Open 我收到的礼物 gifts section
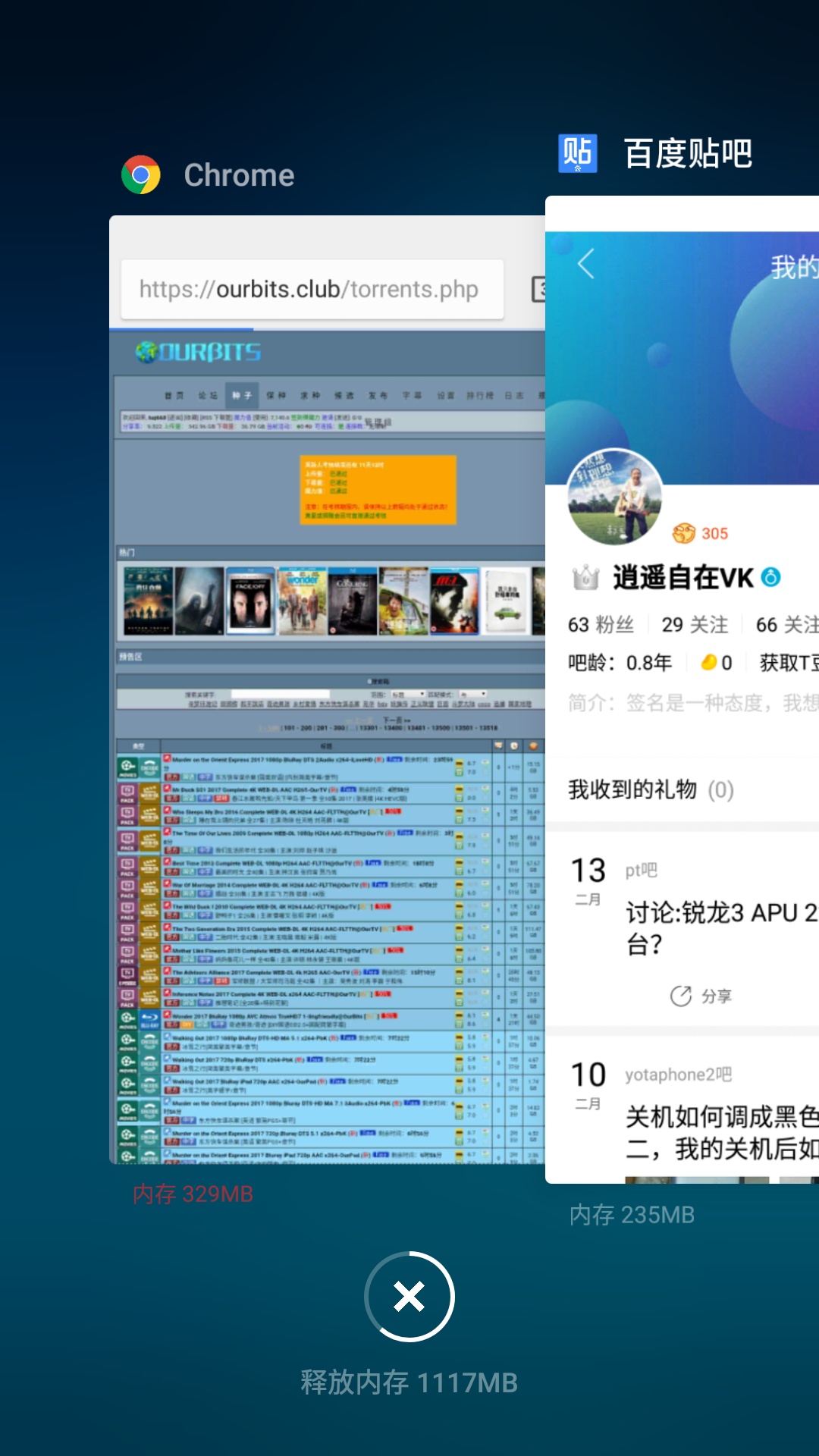The width and height of the screenshot is (819, 1456). tap(682, 789)
